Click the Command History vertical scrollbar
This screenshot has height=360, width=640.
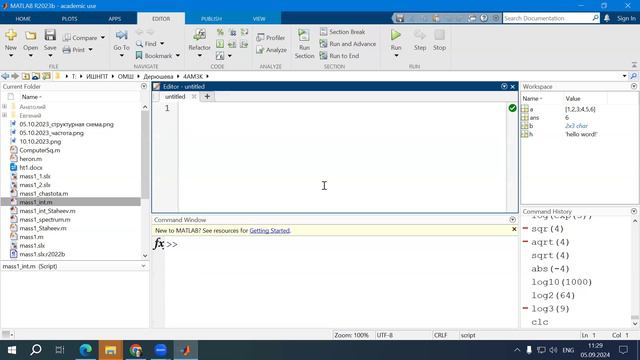click(x=635, y=318)
